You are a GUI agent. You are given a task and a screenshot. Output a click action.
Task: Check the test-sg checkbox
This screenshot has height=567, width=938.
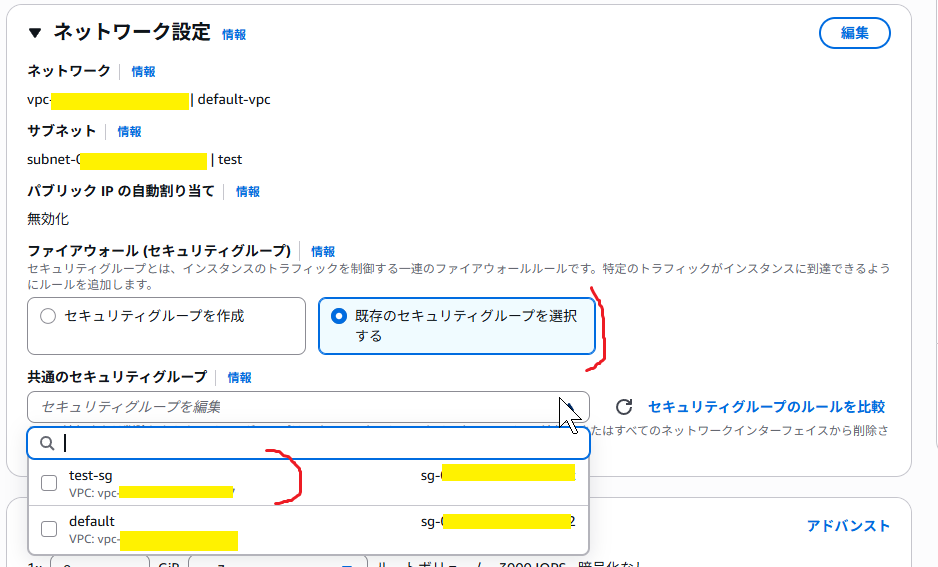coord(49,483)
